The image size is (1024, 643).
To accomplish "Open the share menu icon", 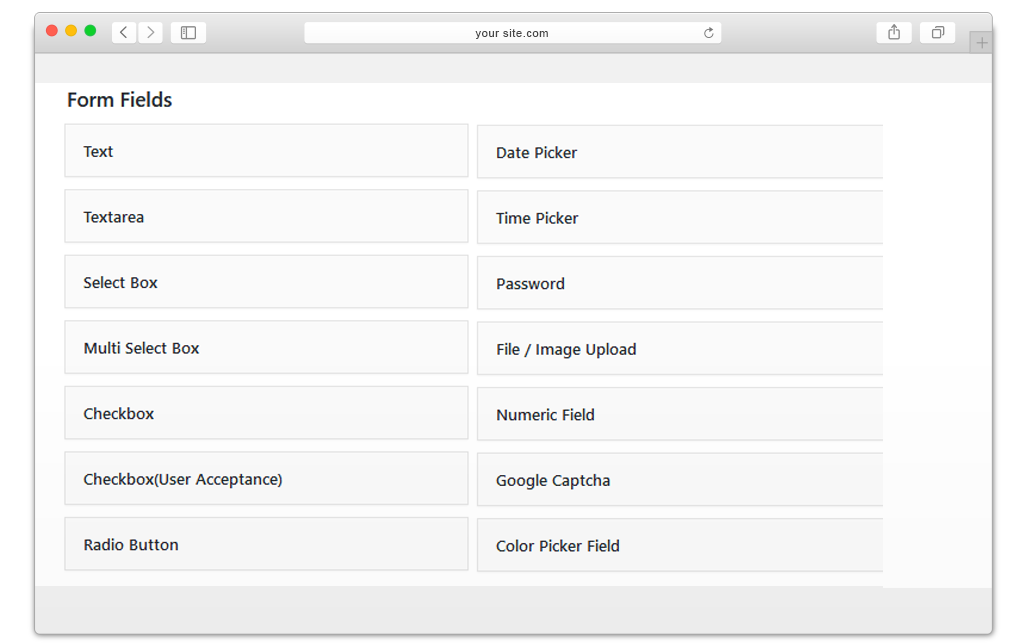I will tap(894, 32).
